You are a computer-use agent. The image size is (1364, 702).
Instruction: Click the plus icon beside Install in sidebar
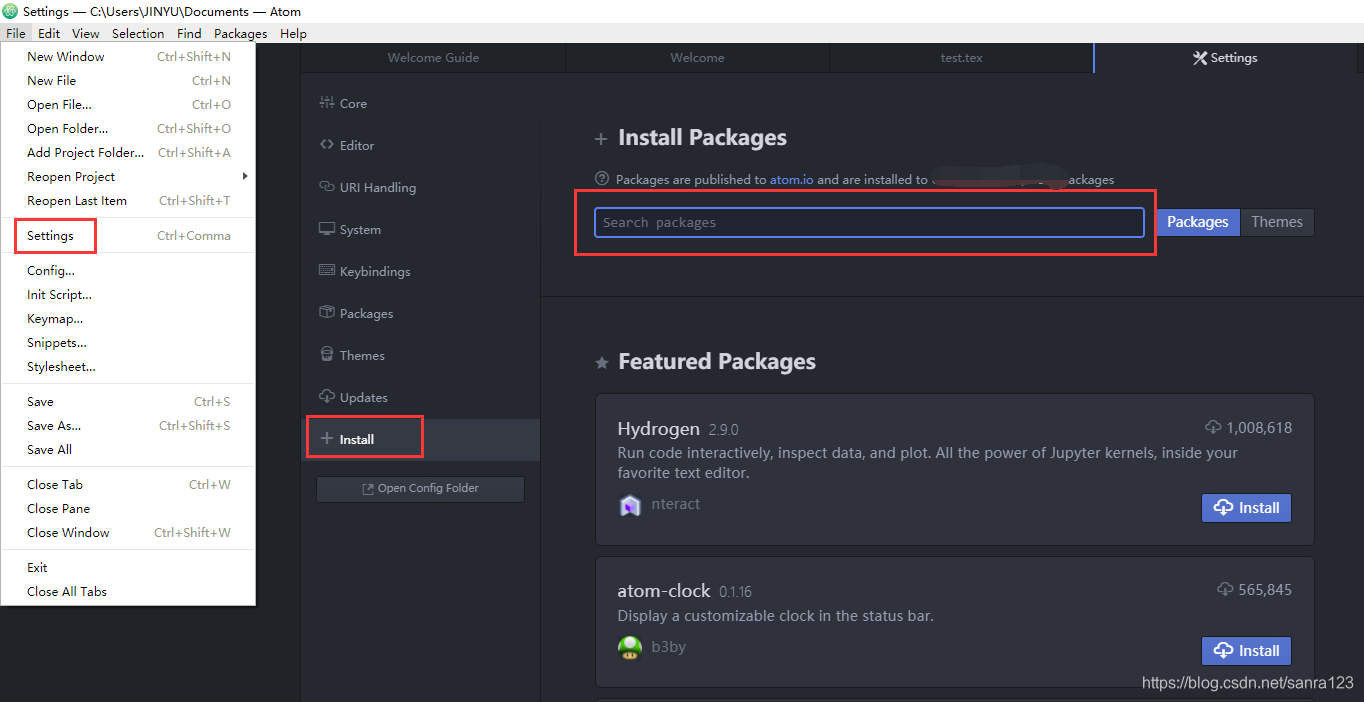click(x=326, y=439)
